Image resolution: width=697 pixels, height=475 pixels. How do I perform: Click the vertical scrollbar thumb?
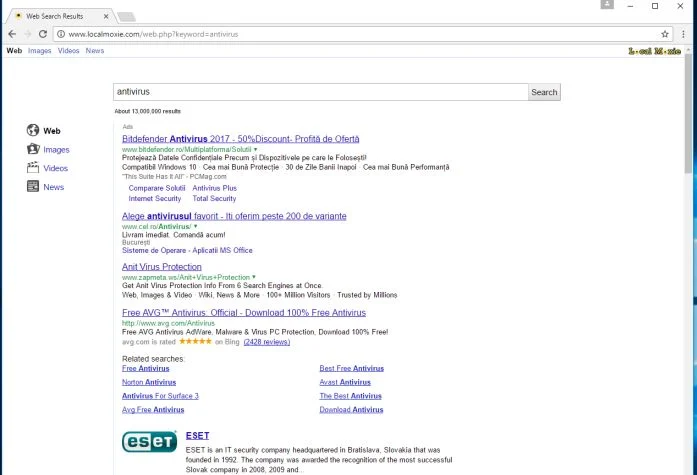(689, 113)
